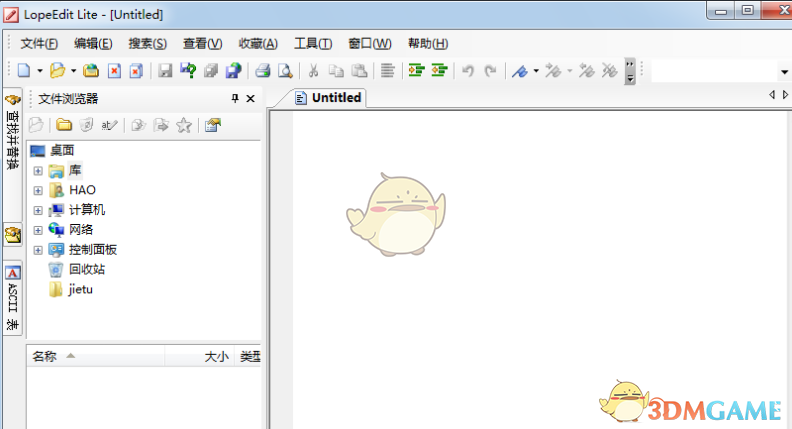Click the blue disk with pencil icon

pyautogui.click(x=233, y=70)
